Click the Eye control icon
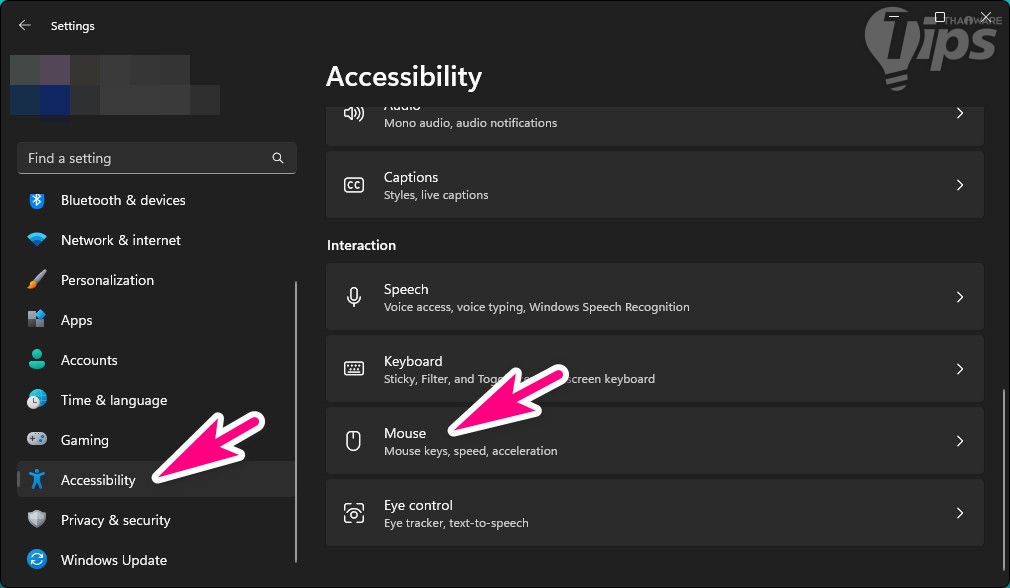 click(354, 513)
